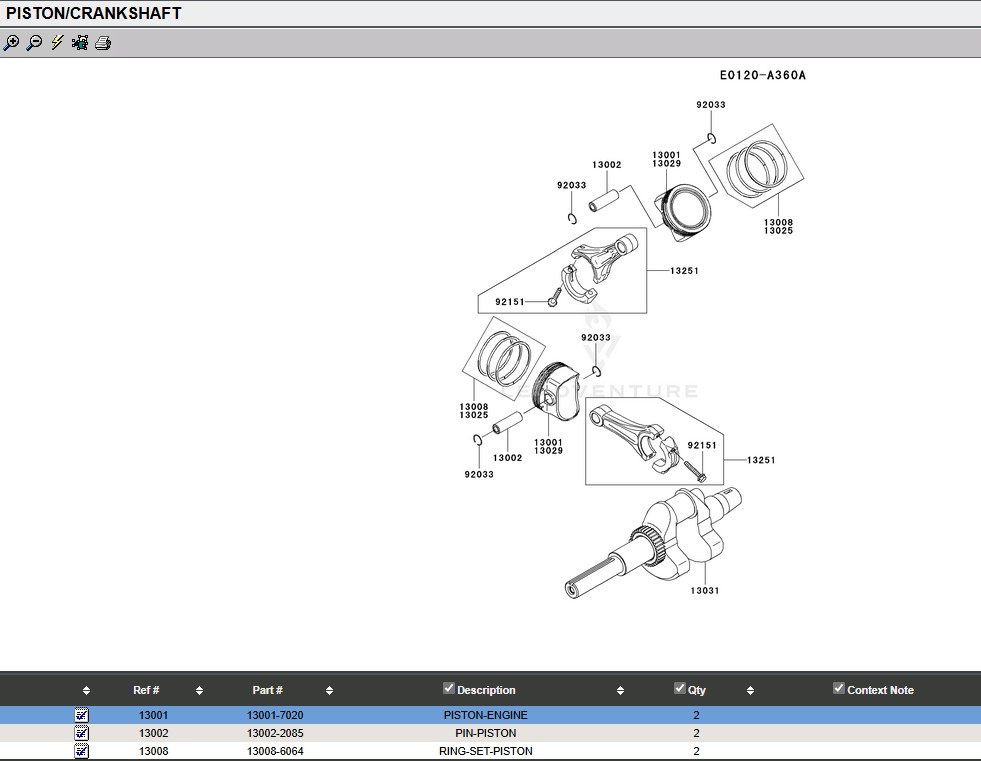
Task: Click the zoom out magnifier icon
Action: pos(34,43)
